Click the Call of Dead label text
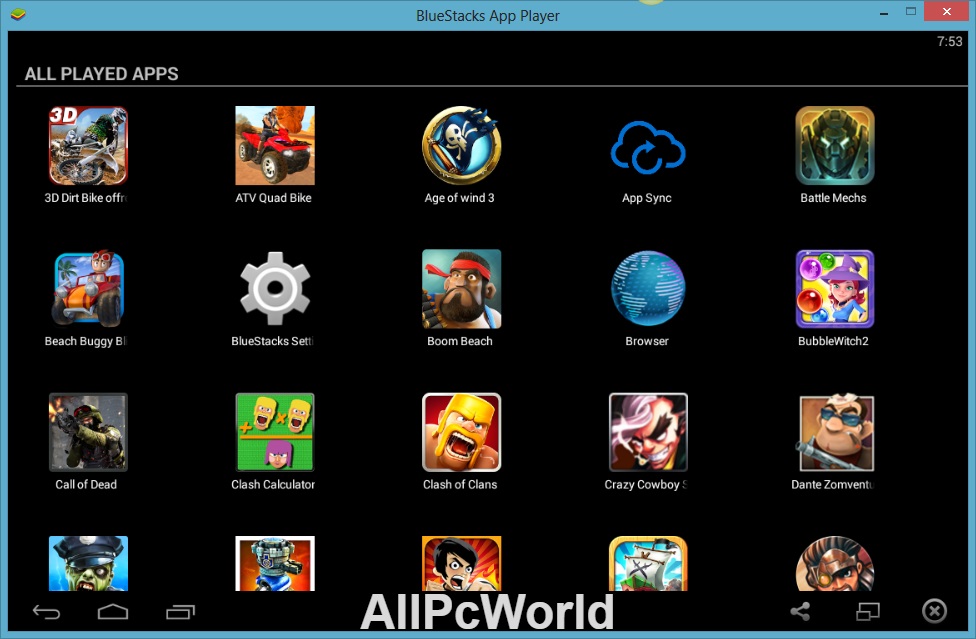976x639 pixels. pos(86,484)
